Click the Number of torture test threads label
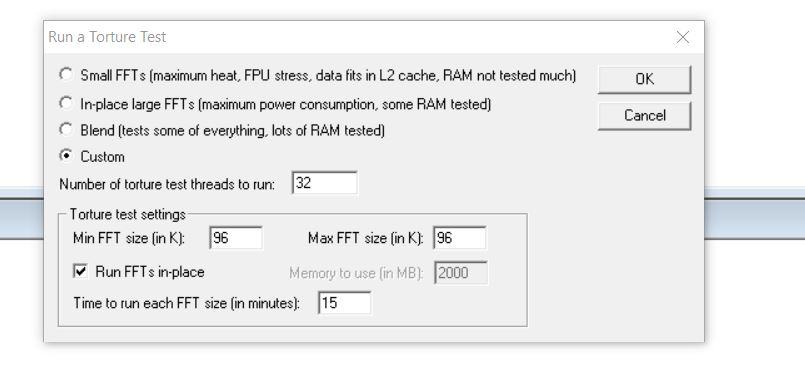805x376 pixels. click(x=167, y=184)
